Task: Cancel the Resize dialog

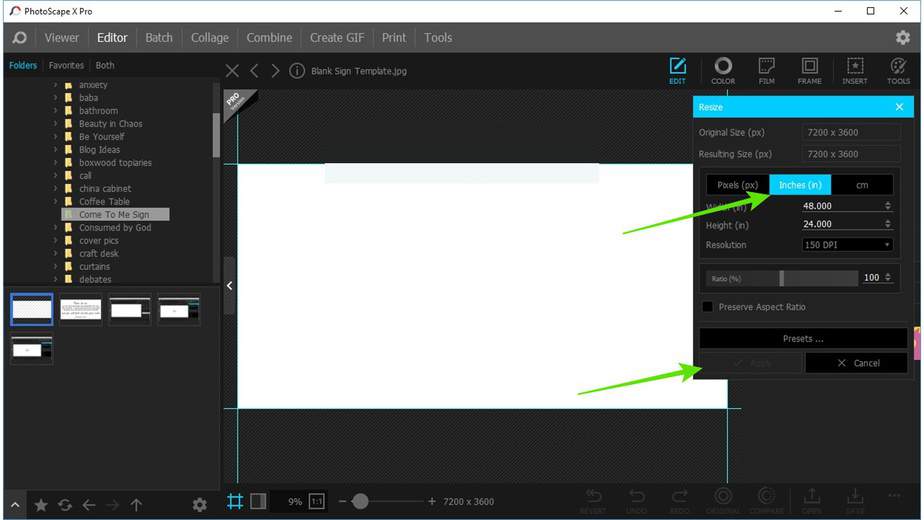Action: pyautogui.click(x=857, y=363)
